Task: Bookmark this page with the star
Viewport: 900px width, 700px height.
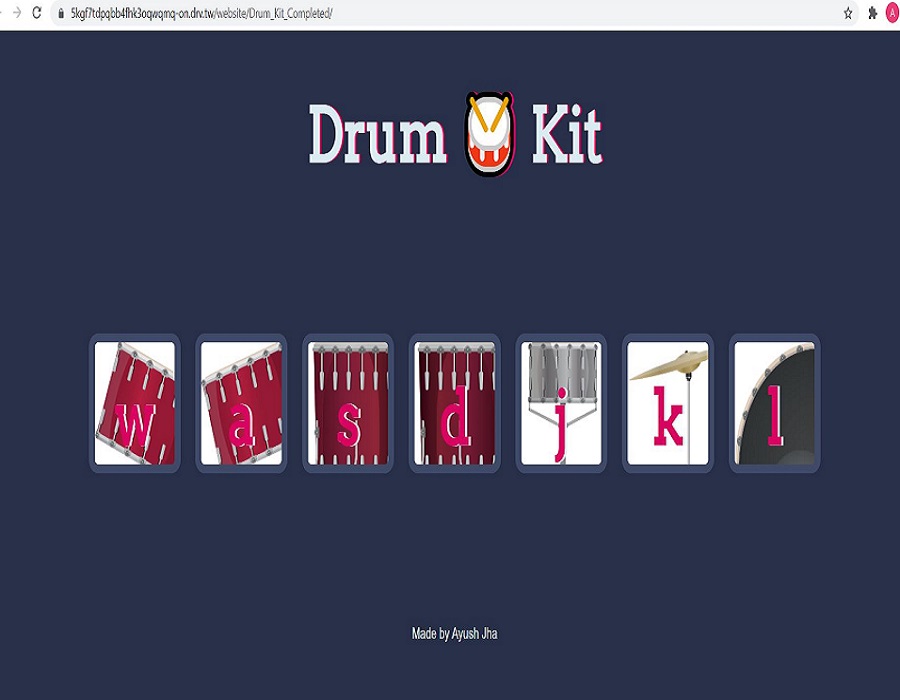Action: (x=848, y=13)
